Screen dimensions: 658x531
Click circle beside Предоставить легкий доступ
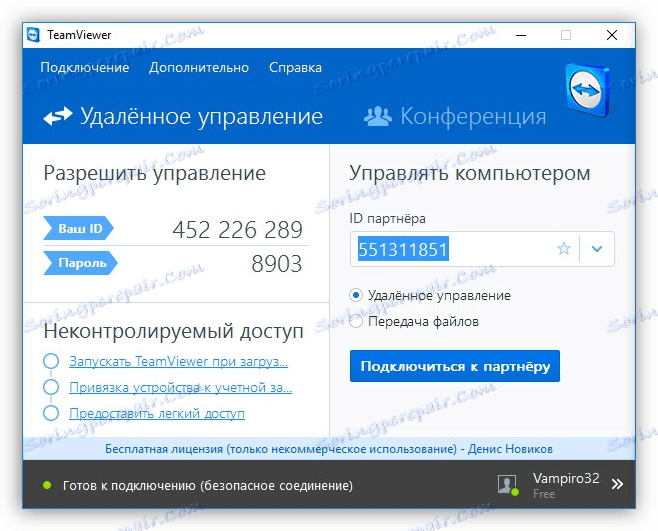[x=51, y=413]
